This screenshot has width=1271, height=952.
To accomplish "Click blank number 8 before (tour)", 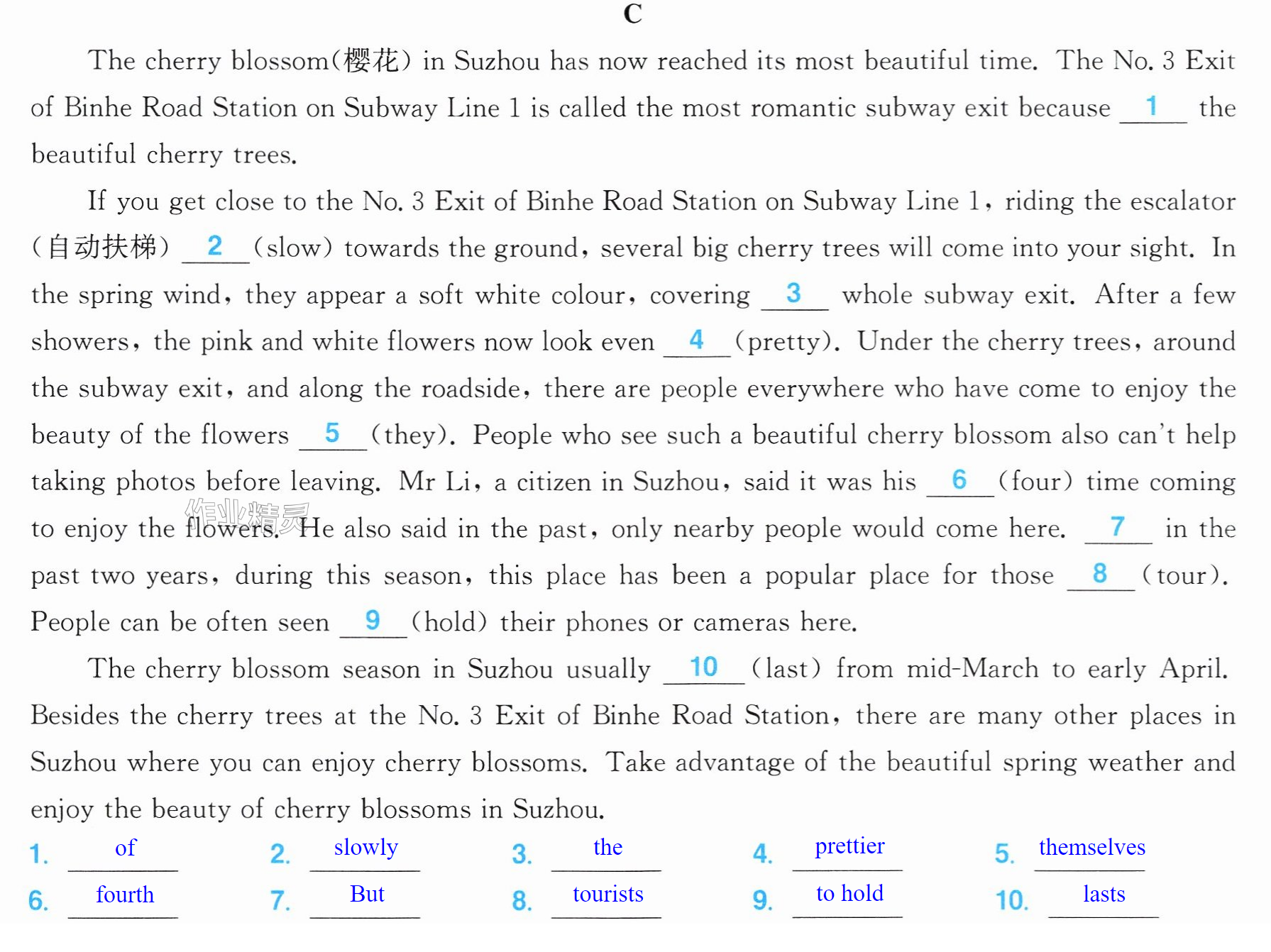I will 1101,575.
